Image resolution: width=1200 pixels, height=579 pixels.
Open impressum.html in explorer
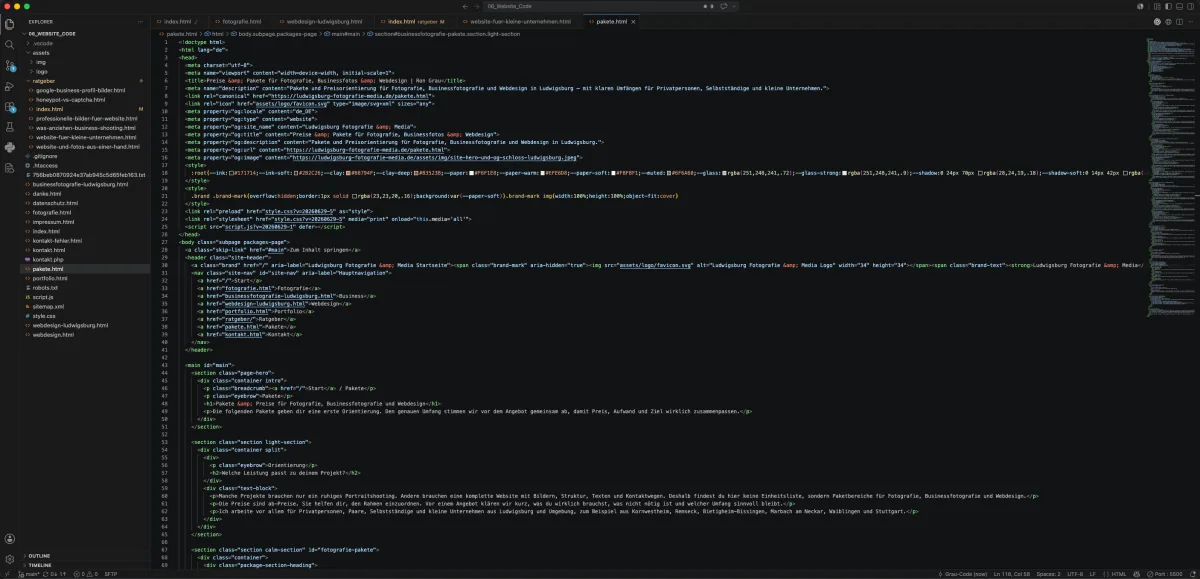point(52,222)
